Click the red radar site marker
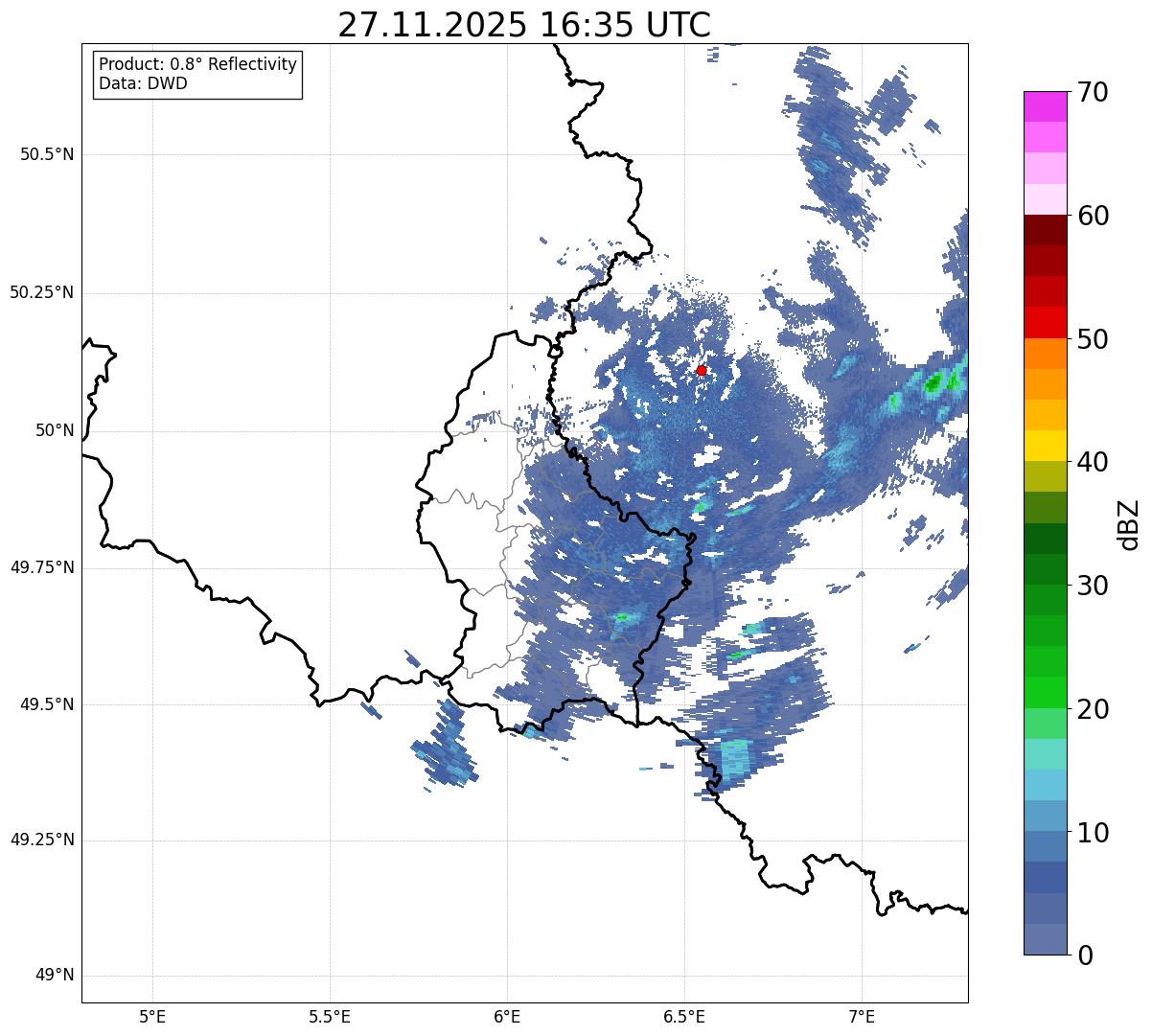 [x=702, y=370]
